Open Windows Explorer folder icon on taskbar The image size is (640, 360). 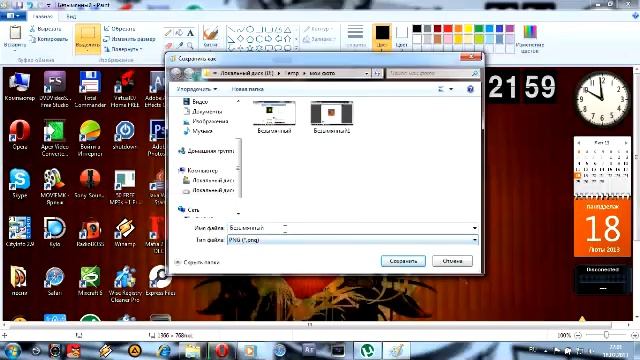192,350
